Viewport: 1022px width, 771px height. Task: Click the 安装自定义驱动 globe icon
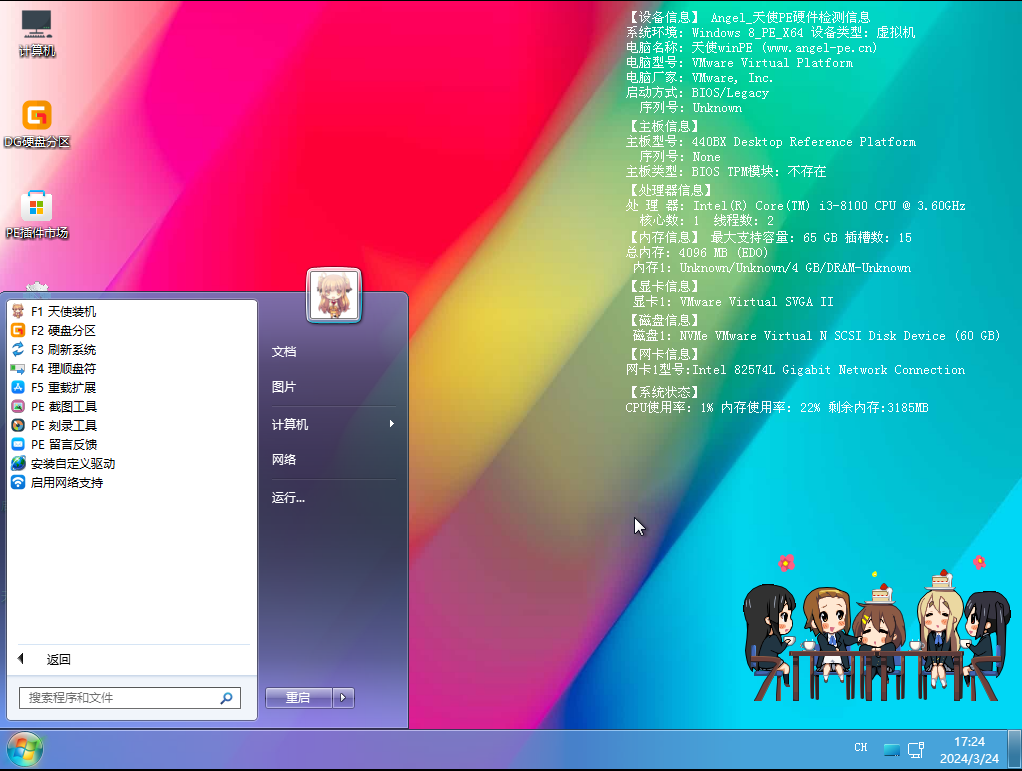pos(18,463)
